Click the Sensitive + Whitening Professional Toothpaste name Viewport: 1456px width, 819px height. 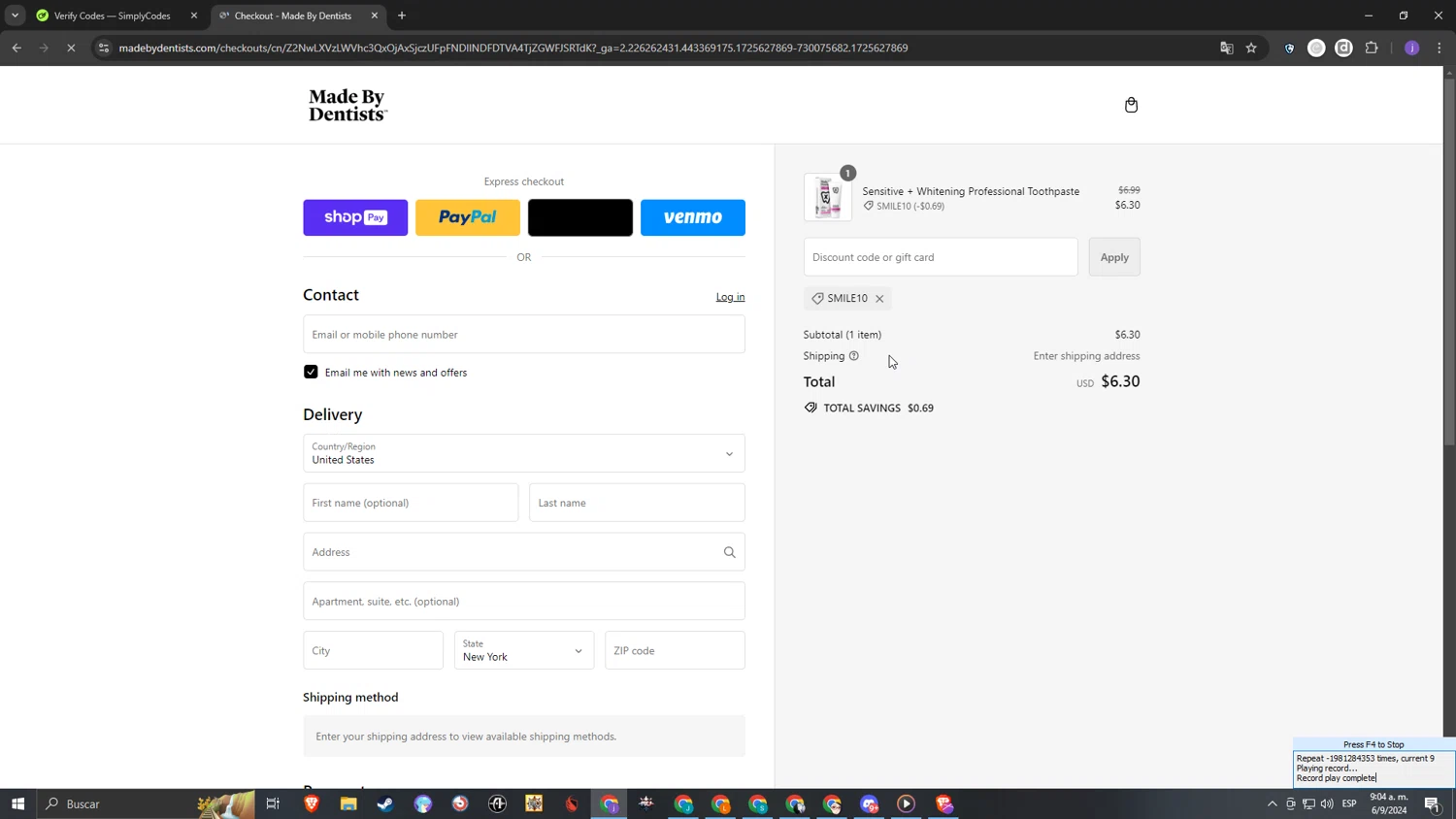click(971, 191)
